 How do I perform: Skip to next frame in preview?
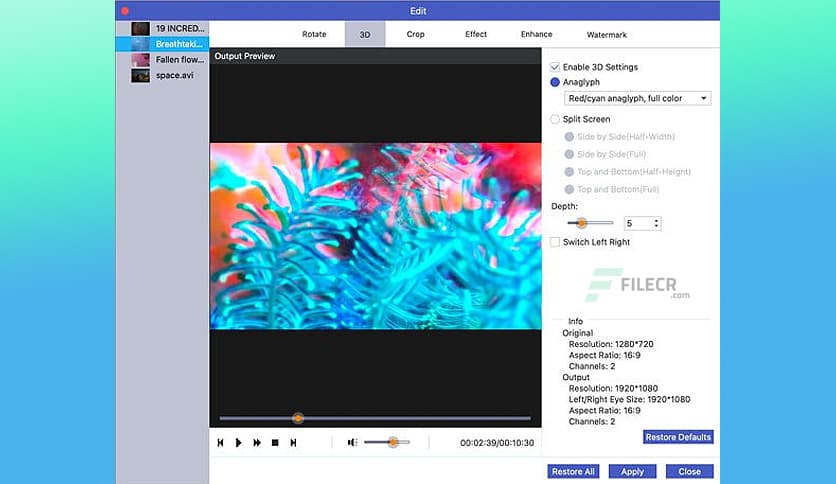[x=293, y=442]
